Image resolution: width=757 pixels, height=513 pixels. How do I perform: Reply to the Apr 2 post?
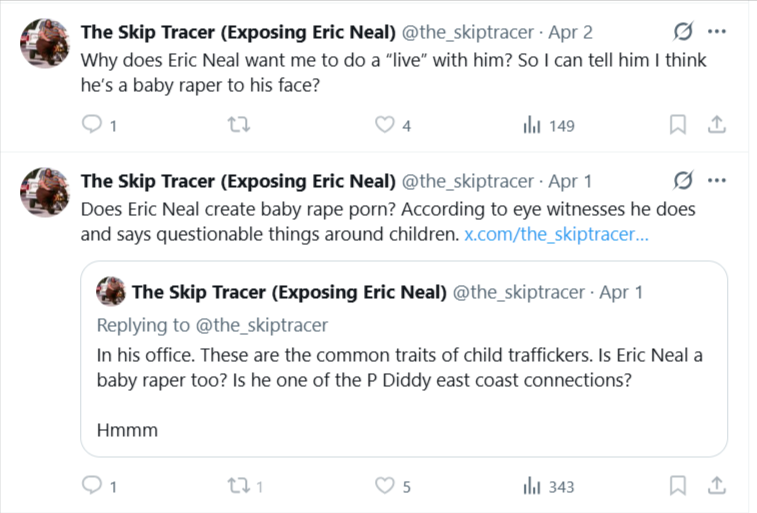click(92, 125)
